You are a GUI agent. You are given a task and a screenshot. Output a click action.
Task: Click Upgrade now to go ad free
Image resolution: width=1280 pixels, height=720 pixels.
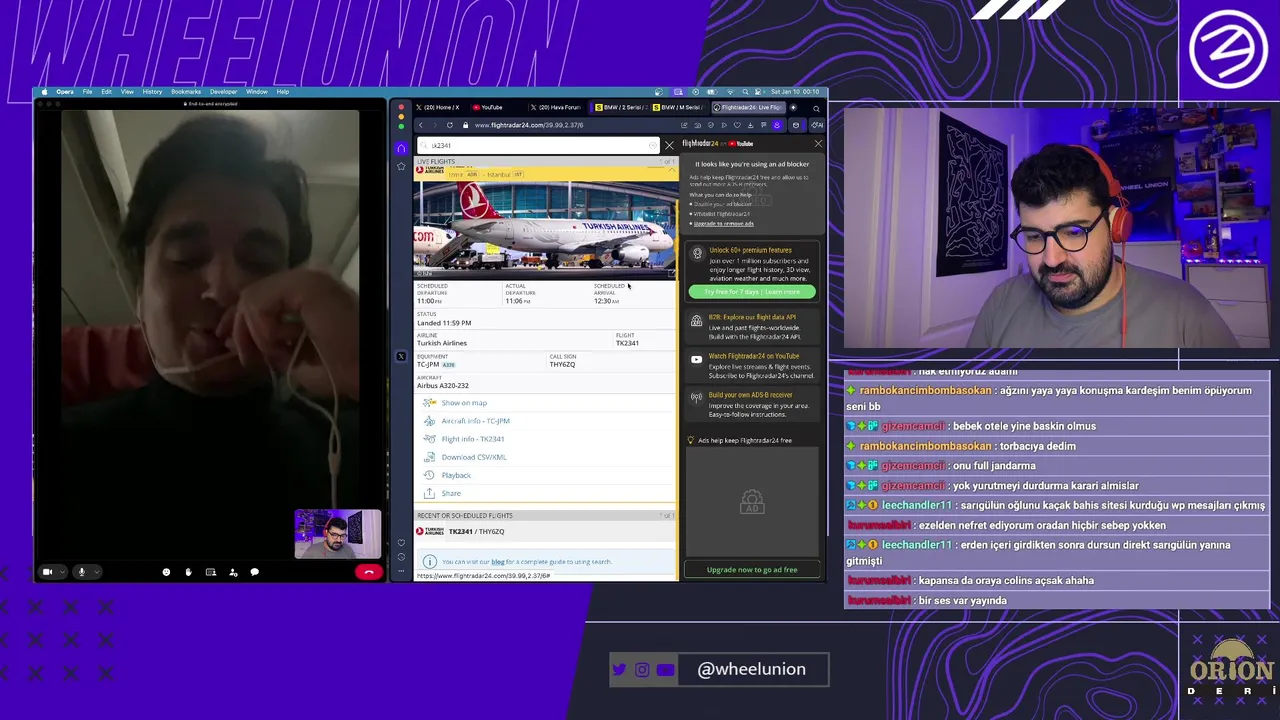[x=752, y=570]
